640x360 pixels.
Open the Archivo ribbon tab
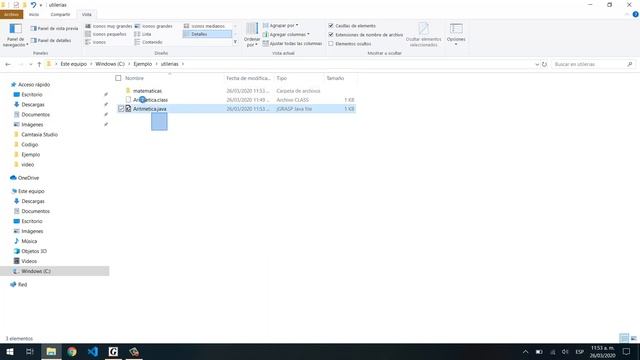coord(11,14)
